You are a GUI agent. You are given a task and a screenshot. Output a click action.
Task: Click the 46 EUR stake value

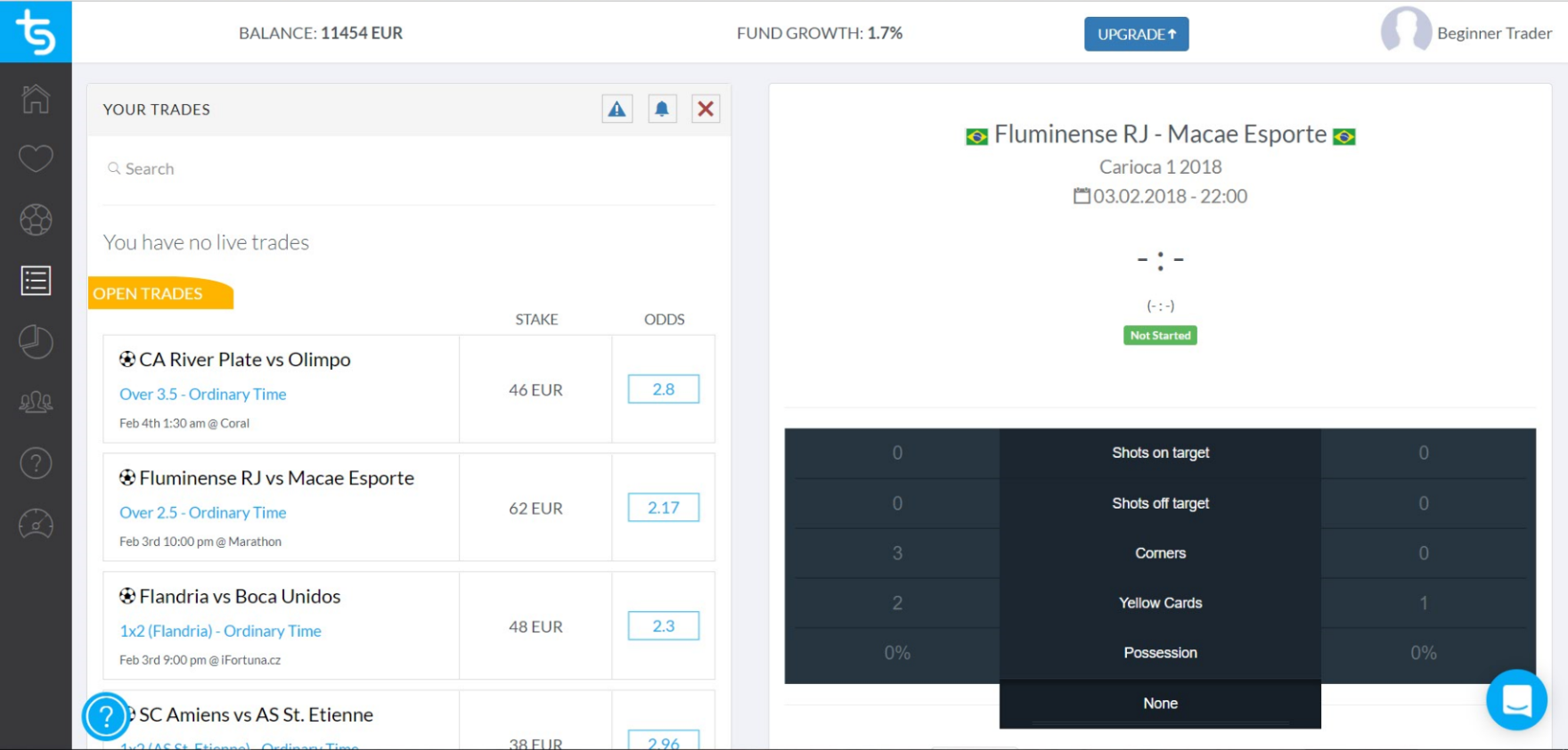(x=535, y=390)
